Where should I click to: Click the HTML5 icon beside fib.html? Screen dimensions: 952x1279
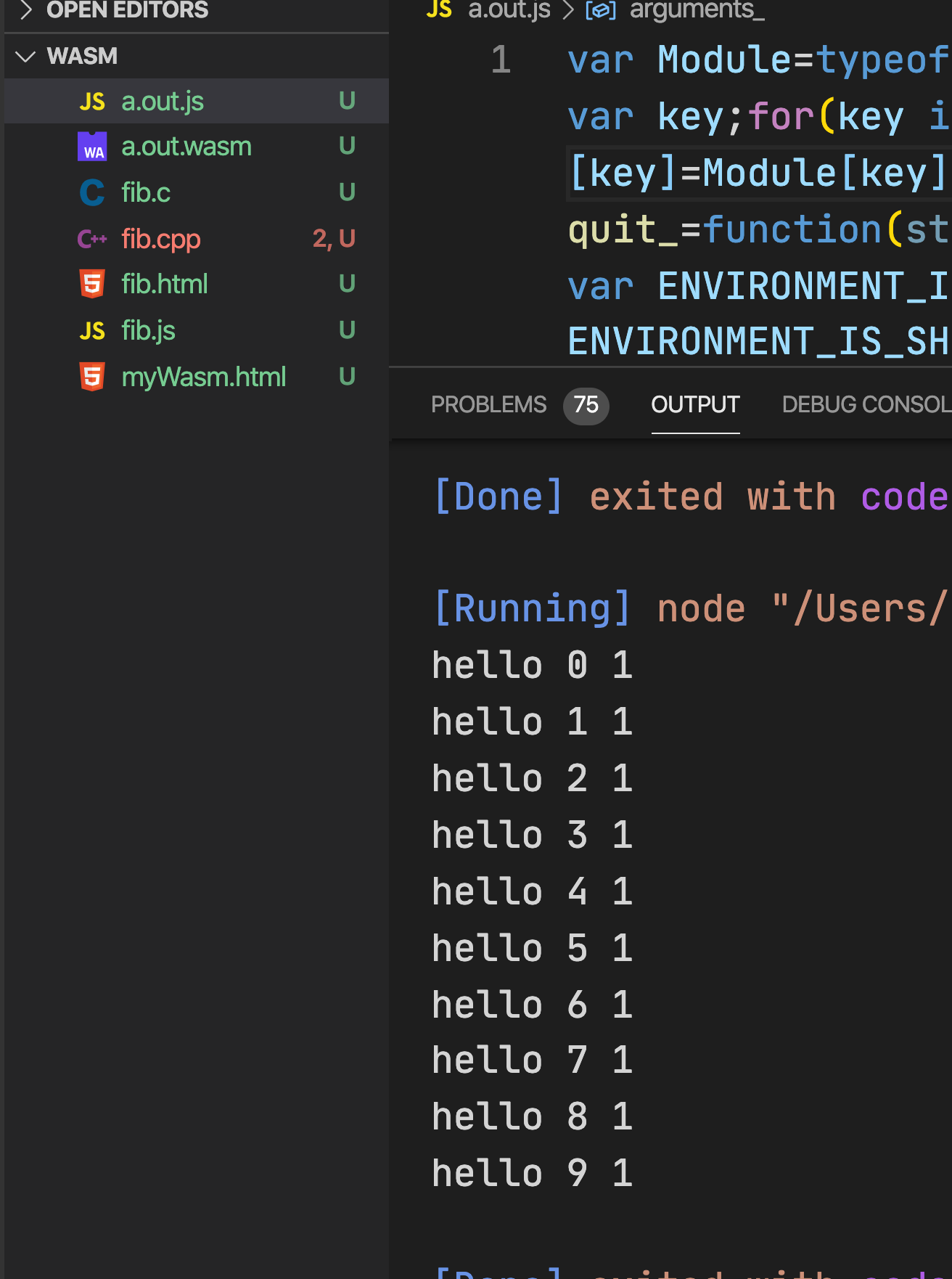pos(92,284)
